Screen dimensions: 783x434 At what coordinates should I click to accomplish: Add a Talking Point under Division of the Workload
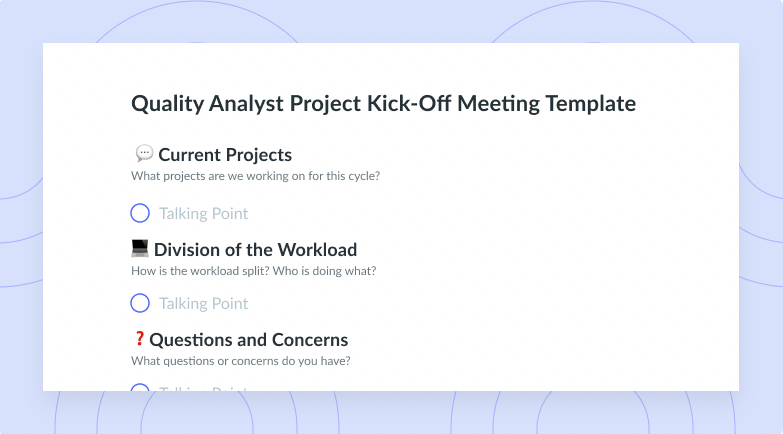click(x=203, y=304)
